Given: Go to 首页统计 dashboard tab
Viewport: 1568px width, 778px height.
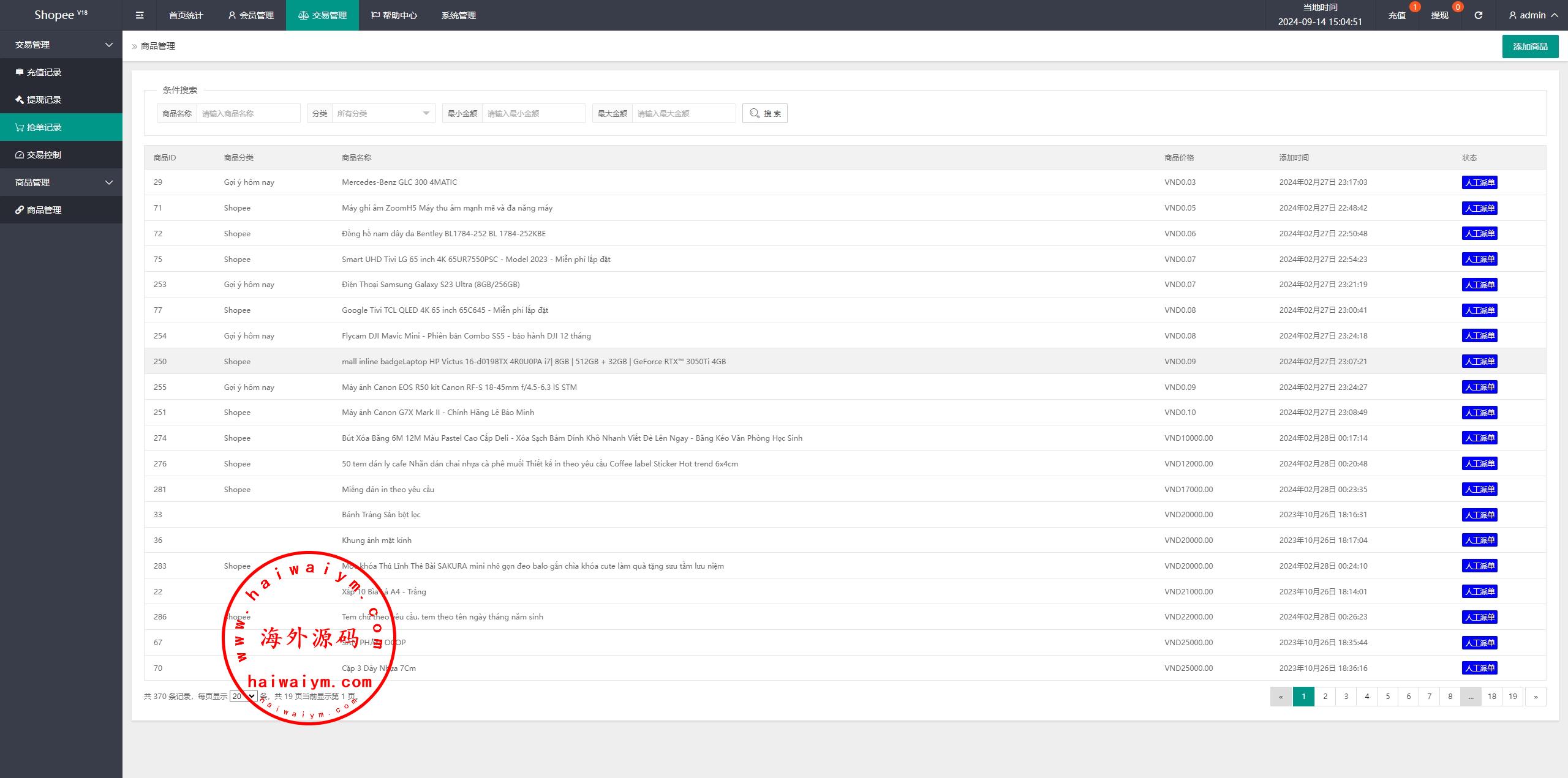Looking at the screenshot, I should 186,15.
